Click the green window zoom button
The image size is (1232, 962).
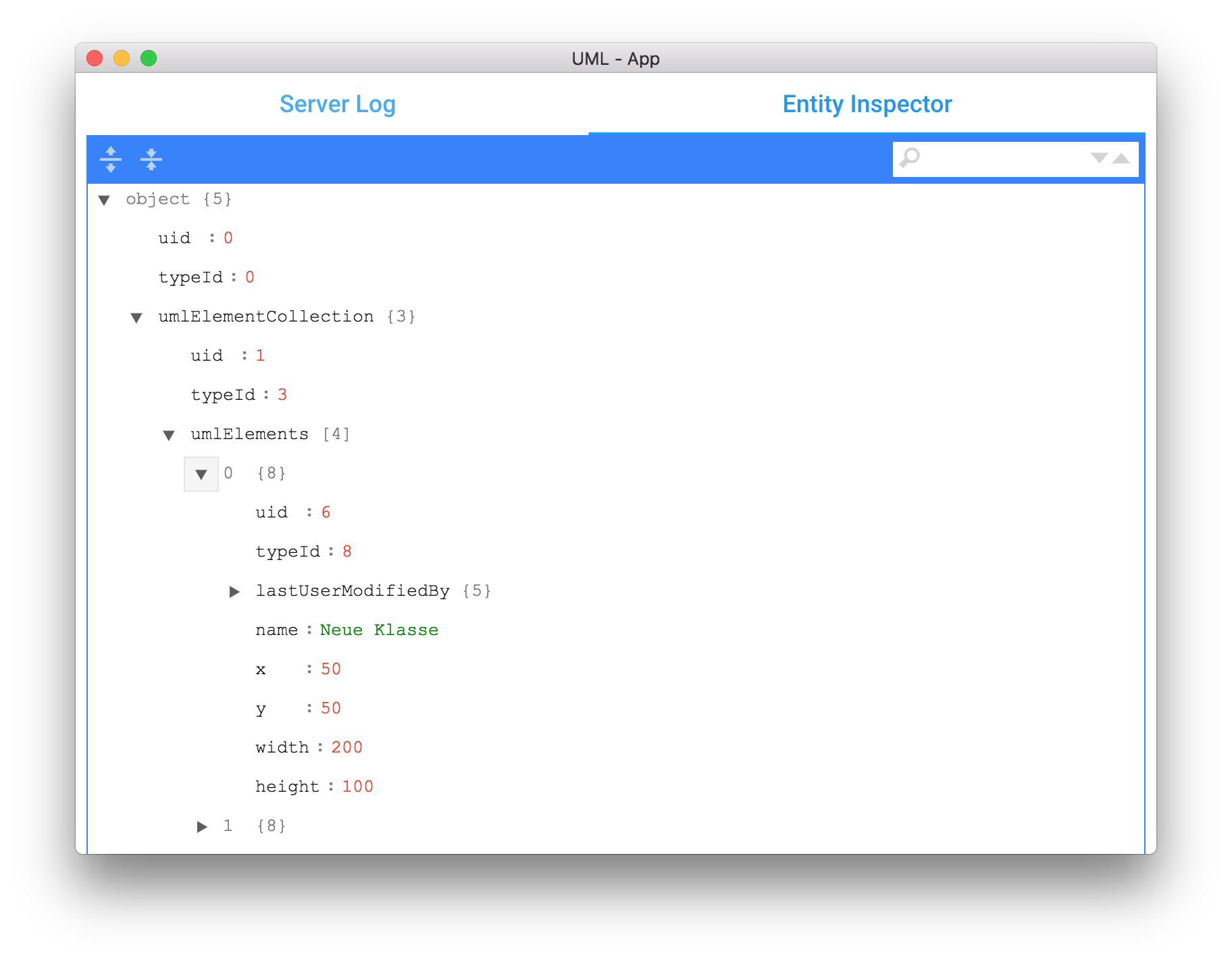pyautogui.click(x=149, y=59)
